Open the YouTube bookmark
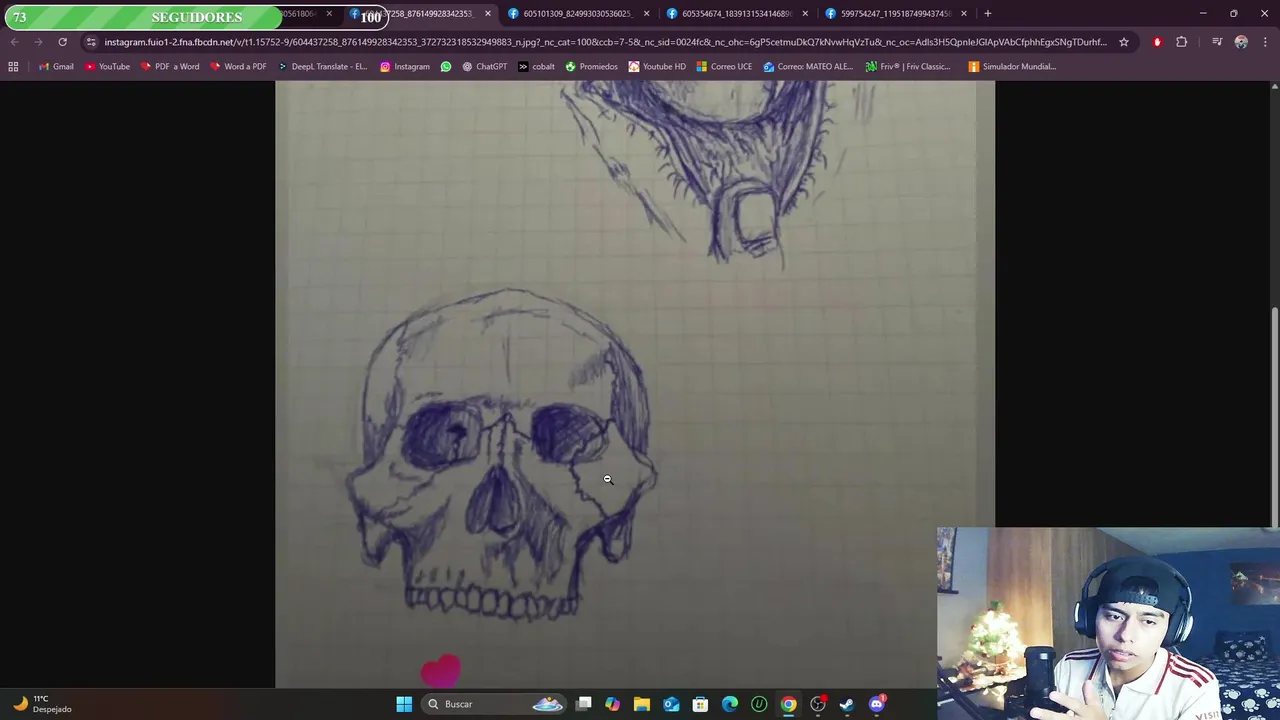Image resolution: width=1280 pixels, height=720 pixels. coord(107,66)
